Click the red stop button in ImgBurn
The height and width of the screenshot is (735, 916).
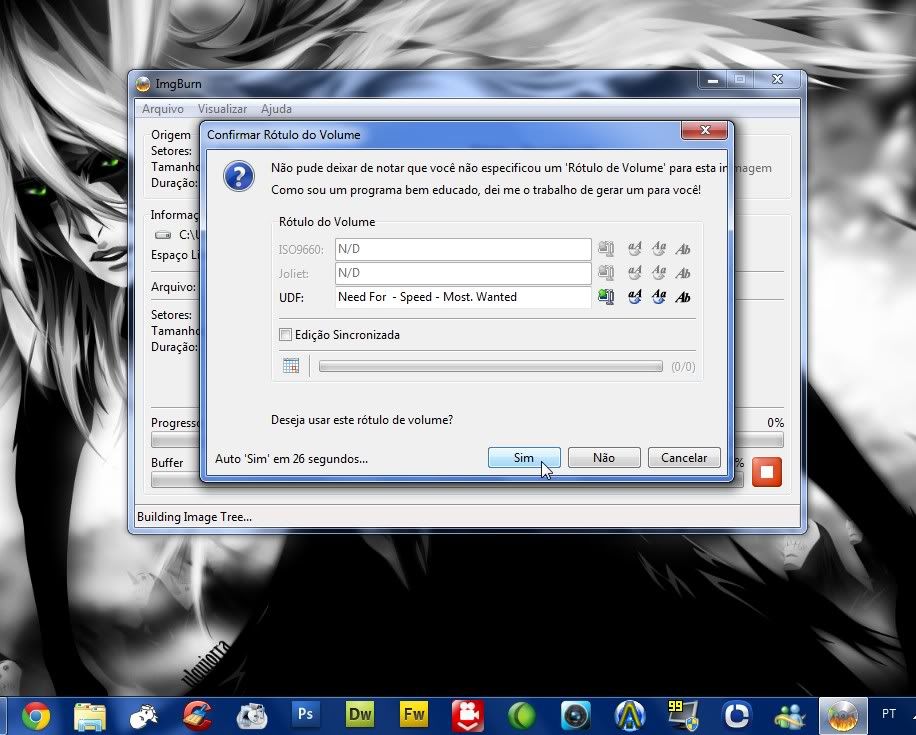click(766, 471)
